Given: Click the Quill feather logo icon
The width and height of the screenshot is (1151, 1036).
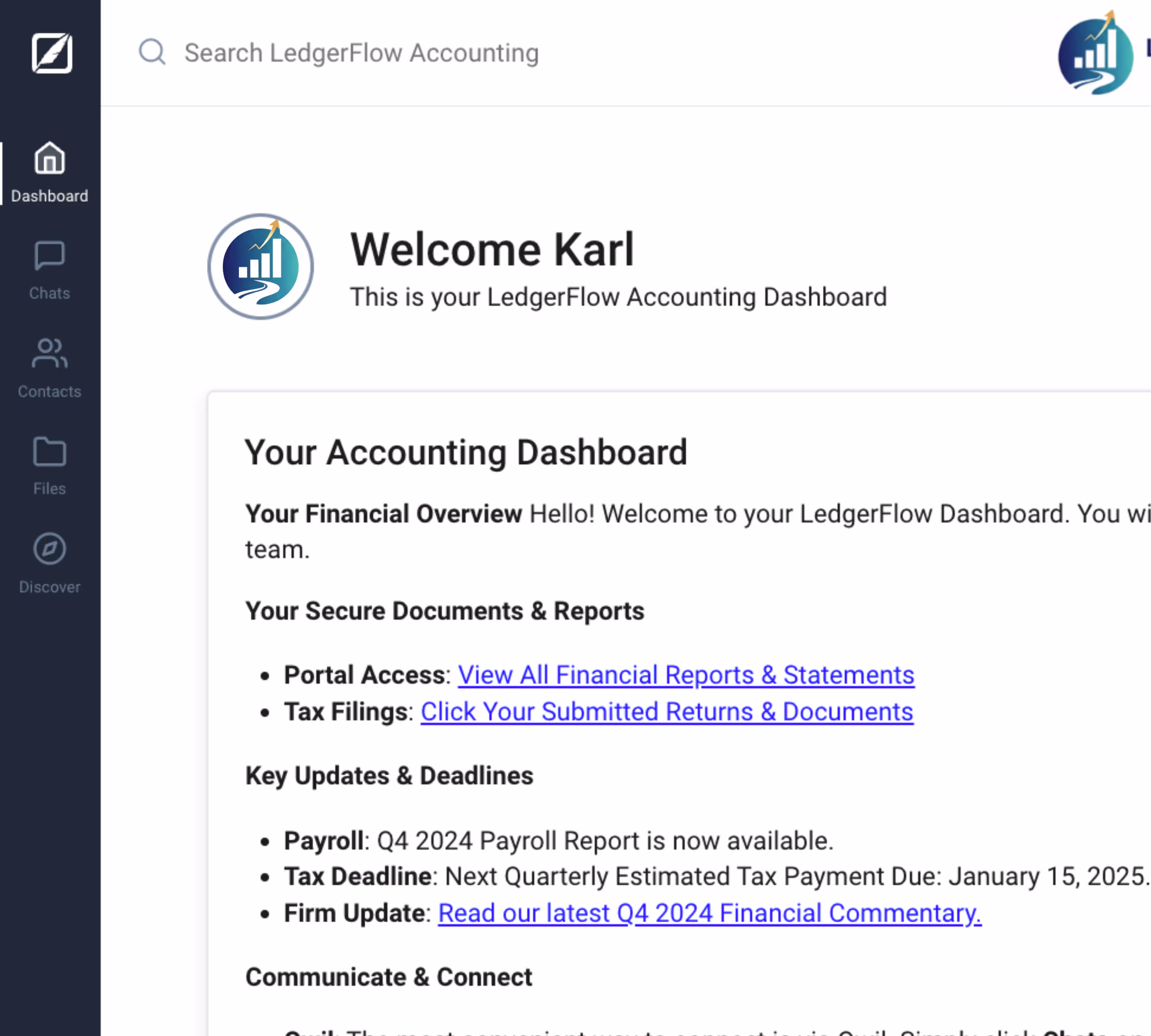Looking at the screenshot, I should point(51,53).
